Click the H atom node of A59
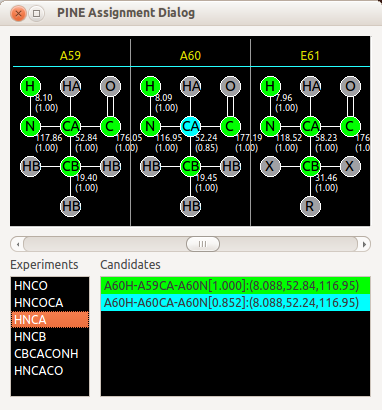The width and height of the screenshot is (382, 410). click(30, 86)
